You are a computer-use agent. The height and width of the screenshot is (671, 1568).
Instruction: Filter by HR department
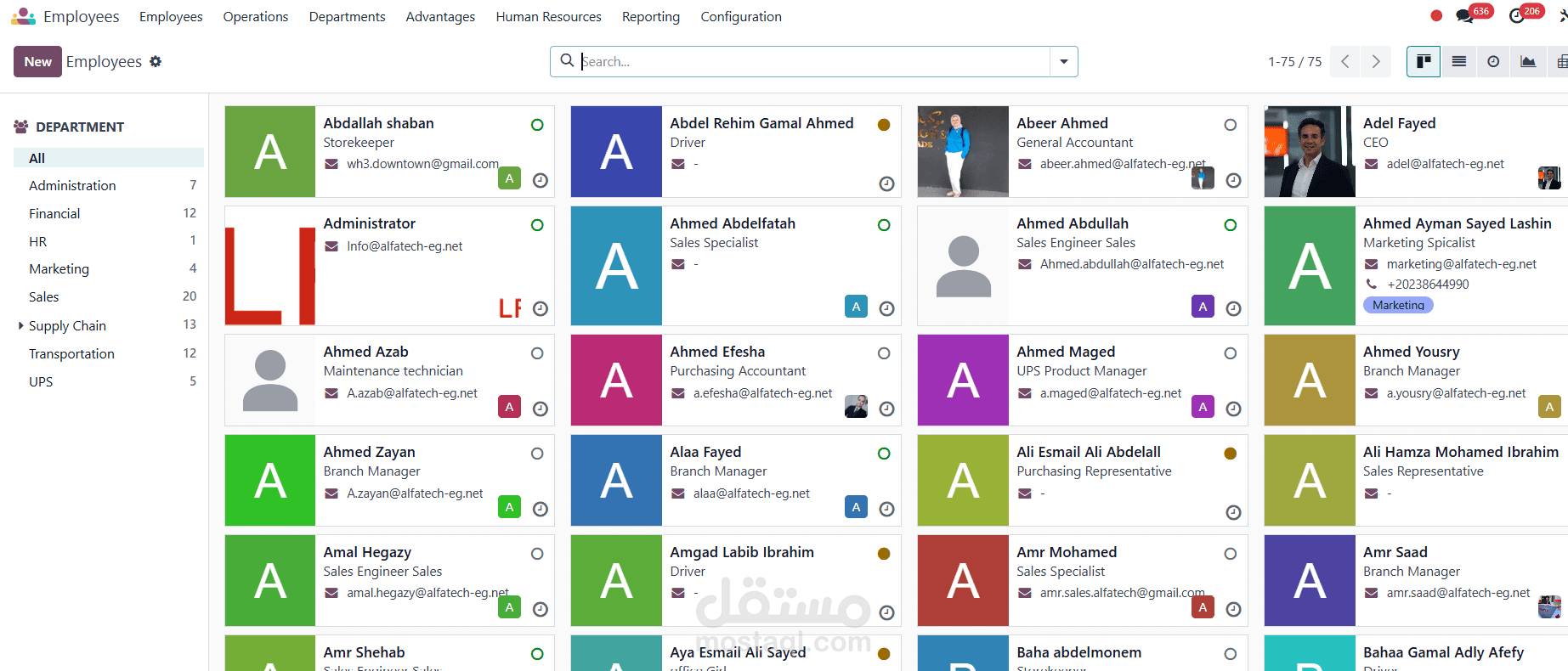(109, 241)
